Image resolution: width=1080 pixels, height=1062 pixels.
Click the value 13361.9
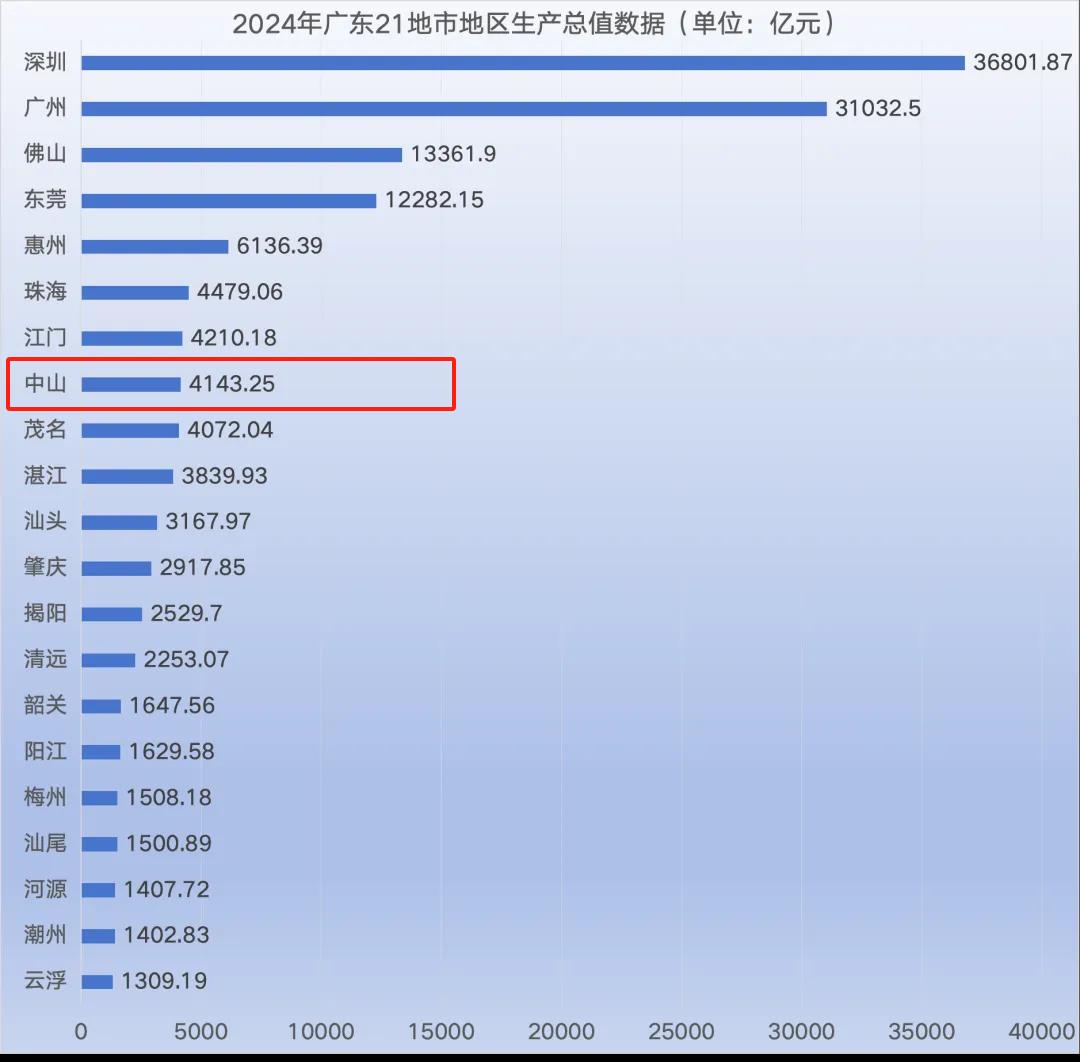tap(453, 154)
